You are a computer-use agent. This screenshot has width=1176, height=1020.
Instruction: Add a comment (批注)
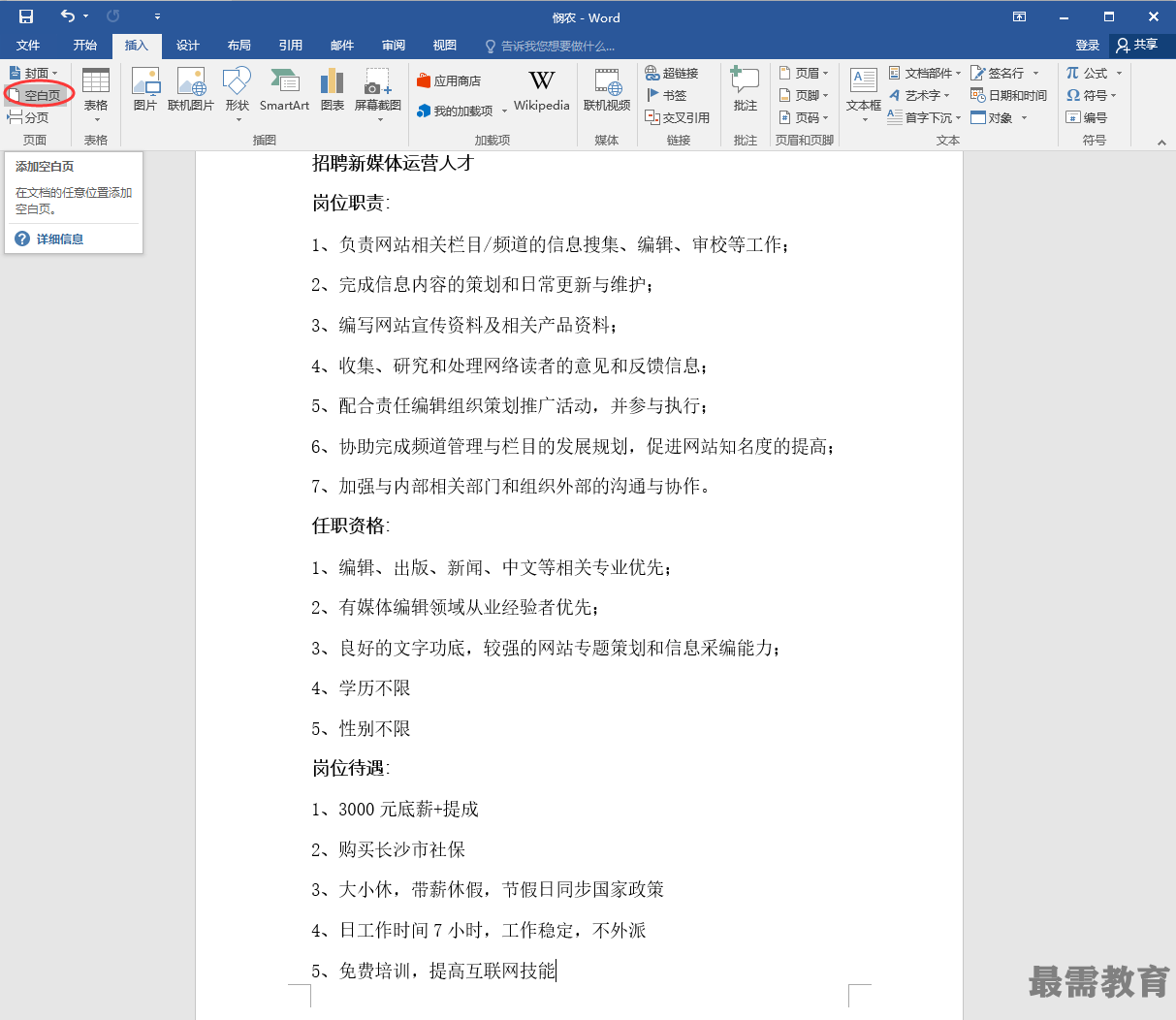[x=746, y=89]
